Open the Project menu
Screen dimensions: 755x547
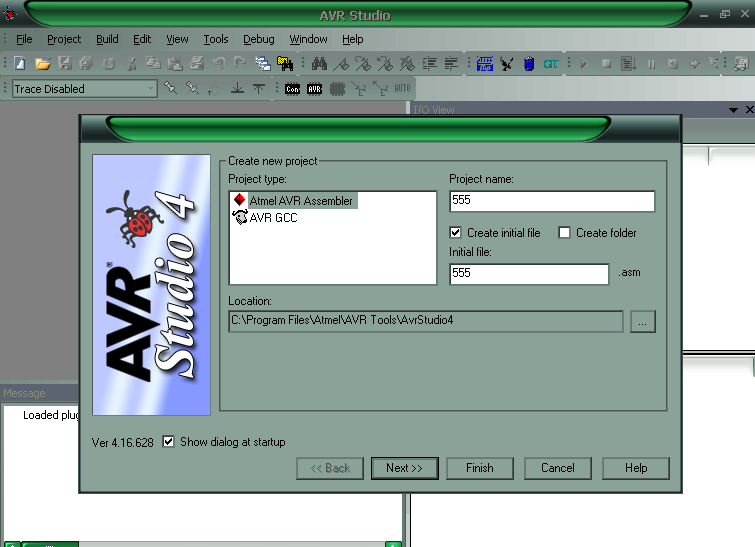pyautogui.click(x=64, y=39)
